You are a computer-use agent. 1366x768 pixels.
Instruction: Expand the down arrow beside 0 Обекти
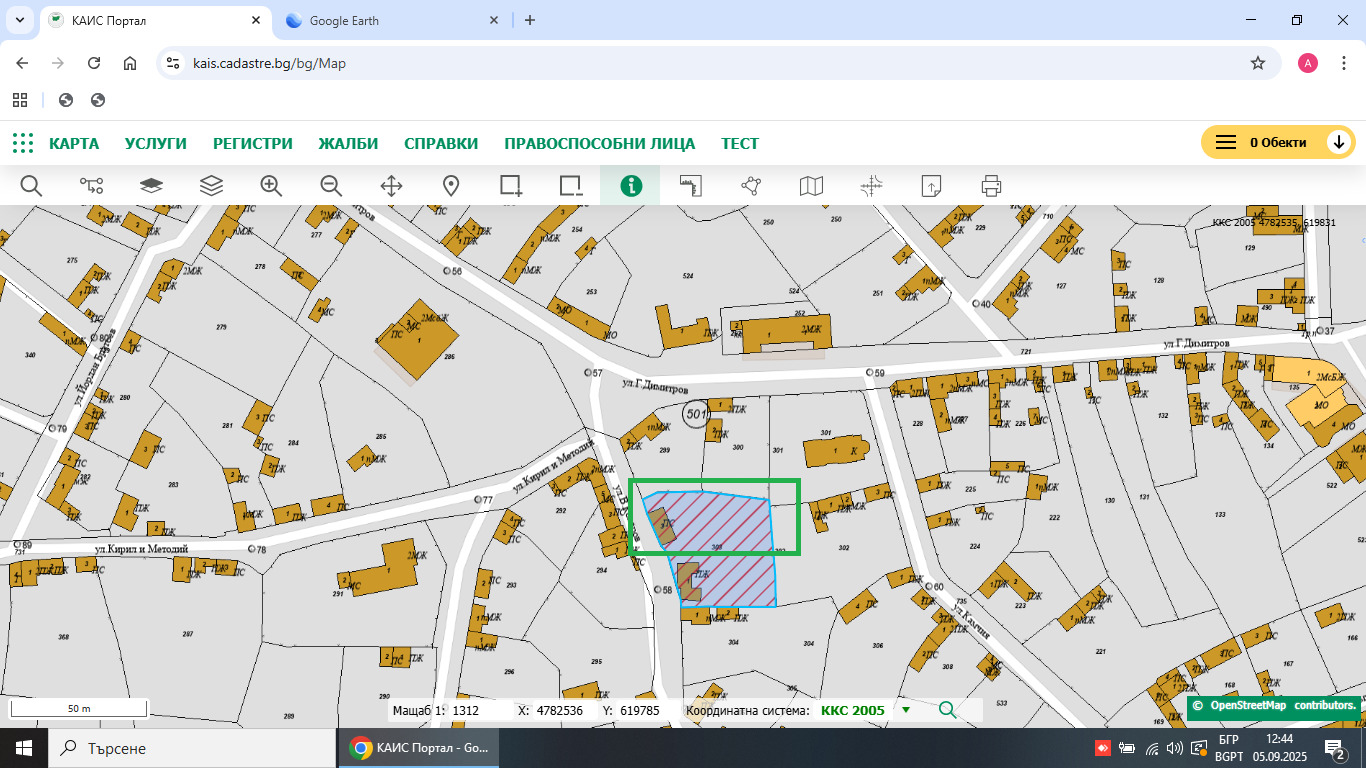click(x=1338, y=143)
